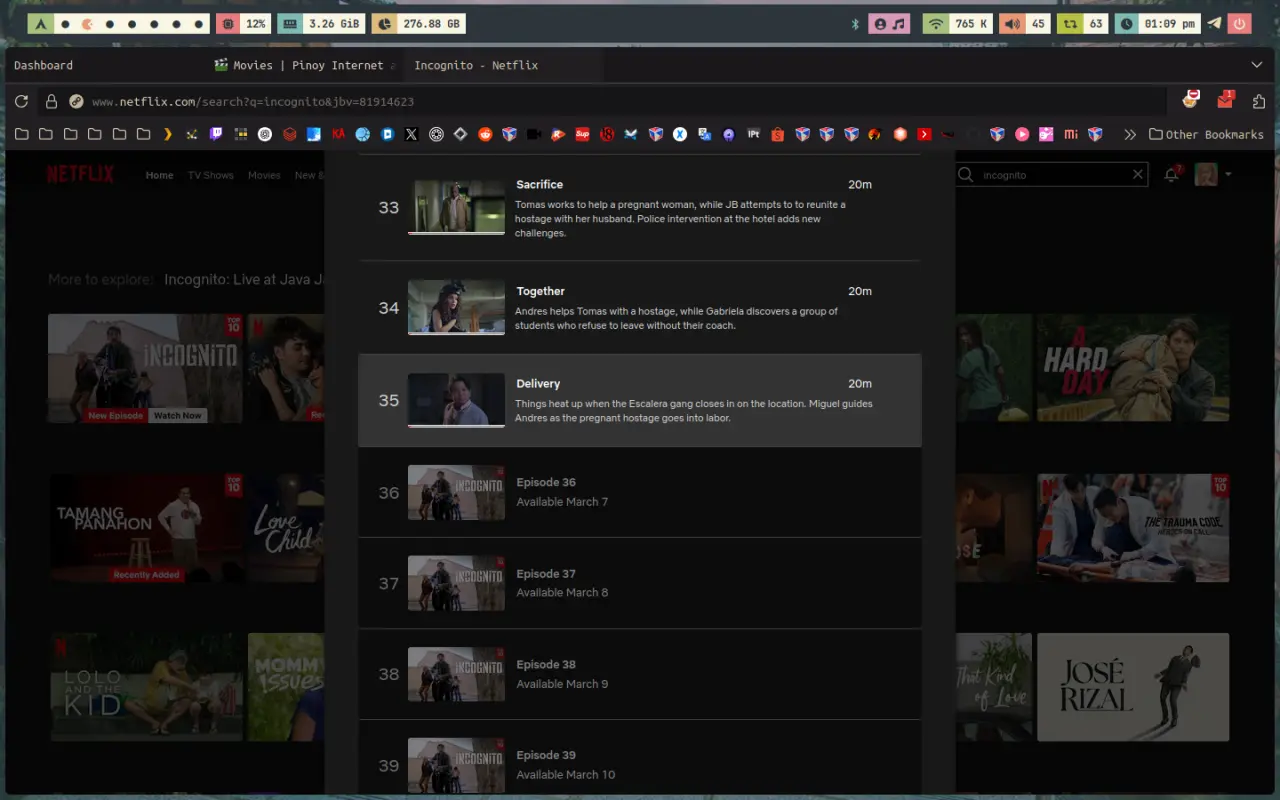Open the YouTube bookmark icon
Viewport: 1280px width, 800px height.
pyautogui.click(x=924, y=134)
